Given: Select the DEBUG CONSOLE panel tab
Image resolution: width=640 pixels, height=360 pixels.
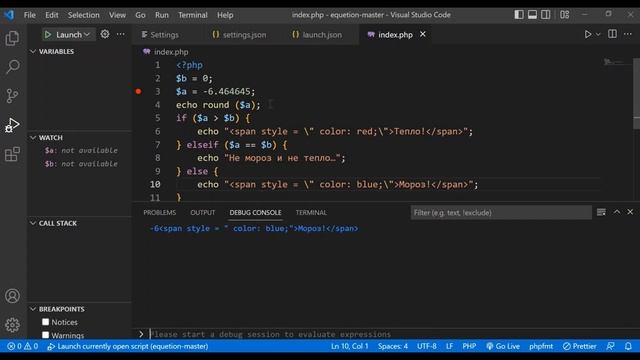Looking at the screenshot, I should 255,213.
